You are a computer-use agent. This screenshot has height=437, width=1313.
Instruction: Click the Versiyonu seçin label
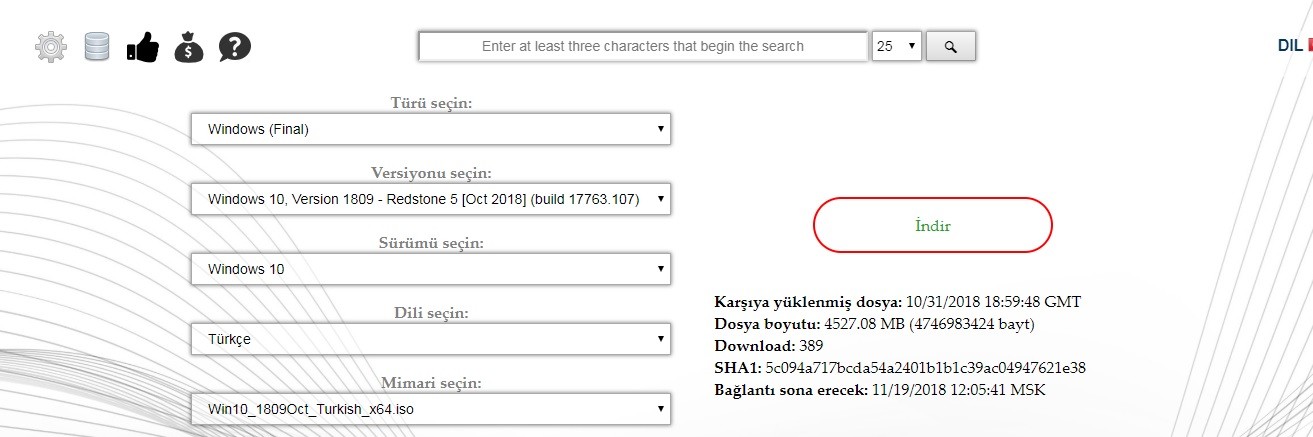click(x=431, y=173)
